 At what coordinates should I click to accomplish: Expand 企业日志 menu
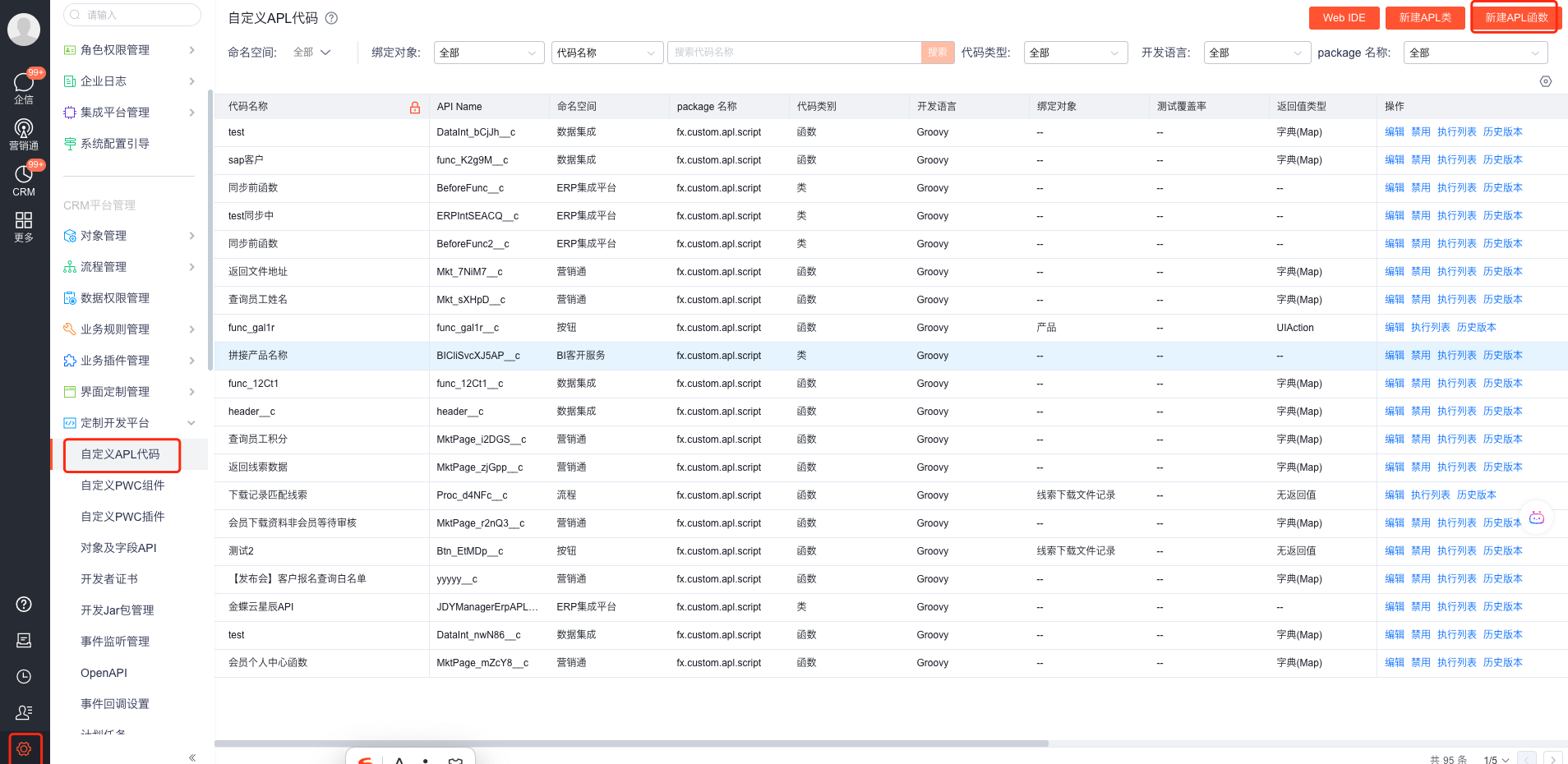point(191,81)
